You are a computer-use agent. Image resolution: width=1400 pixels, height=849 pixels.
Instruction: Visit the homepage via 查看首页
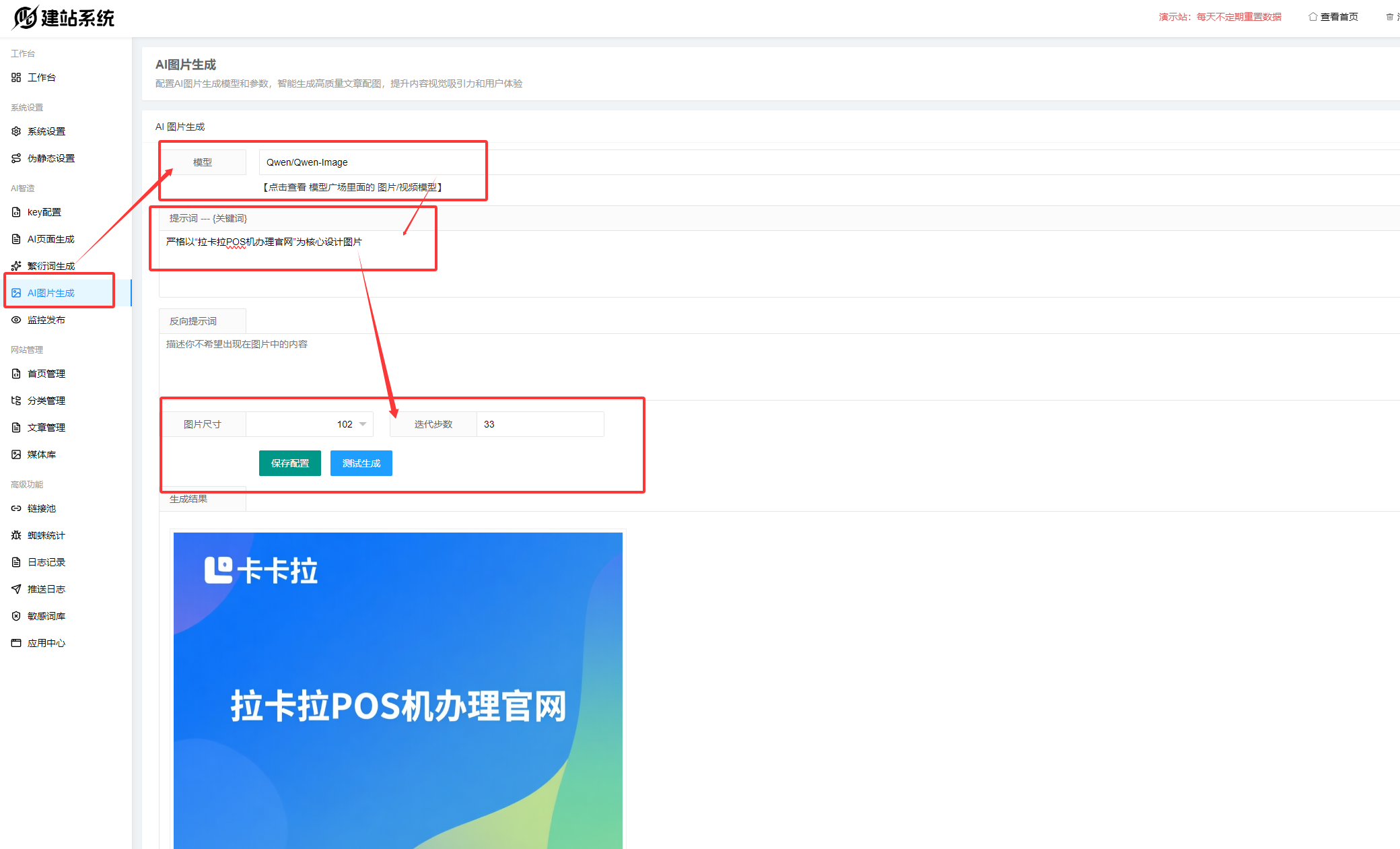pyautogui.click(x=1333, y=16)
